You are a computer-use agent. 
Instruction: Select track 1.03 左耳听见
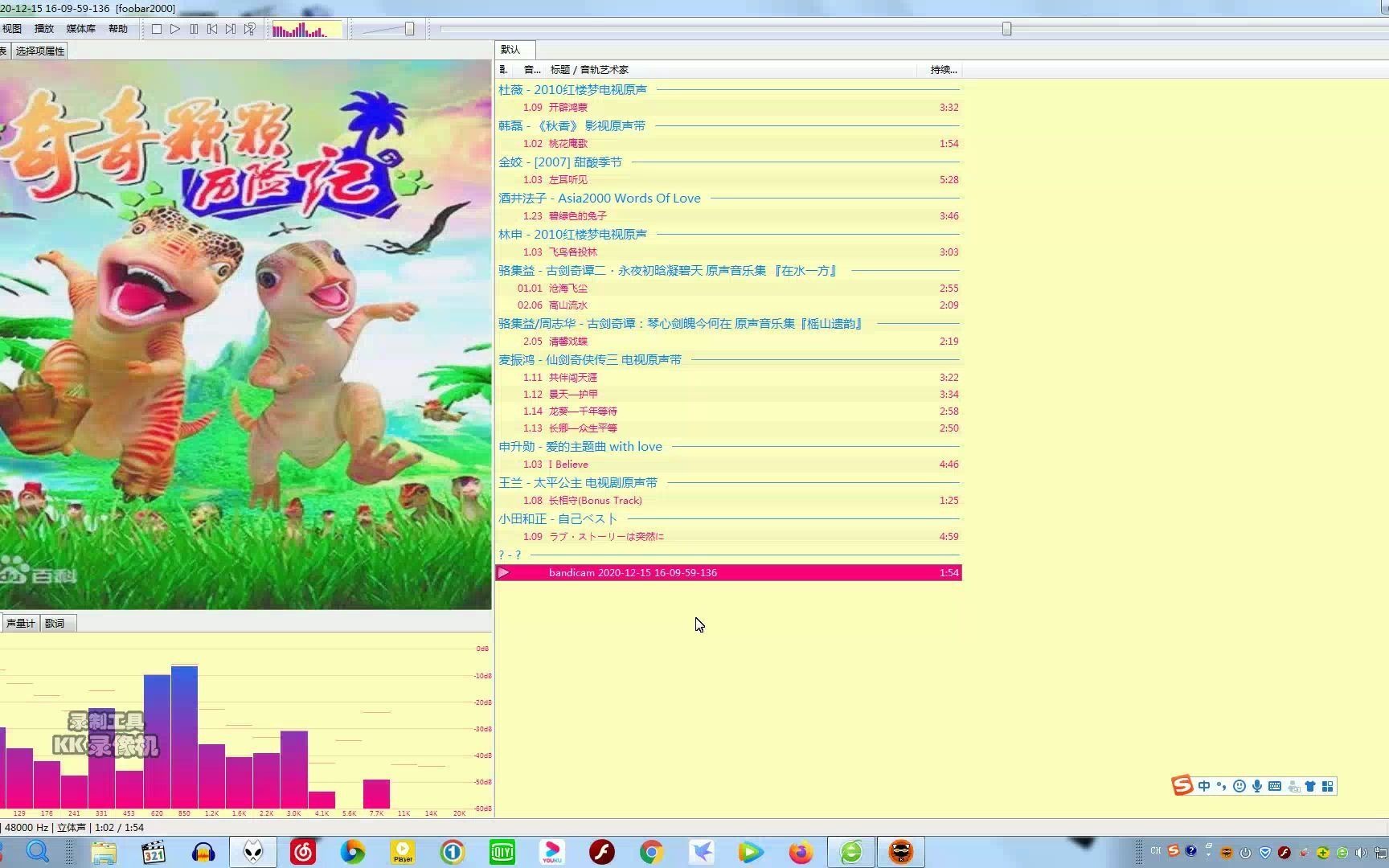tap(728, 180)
